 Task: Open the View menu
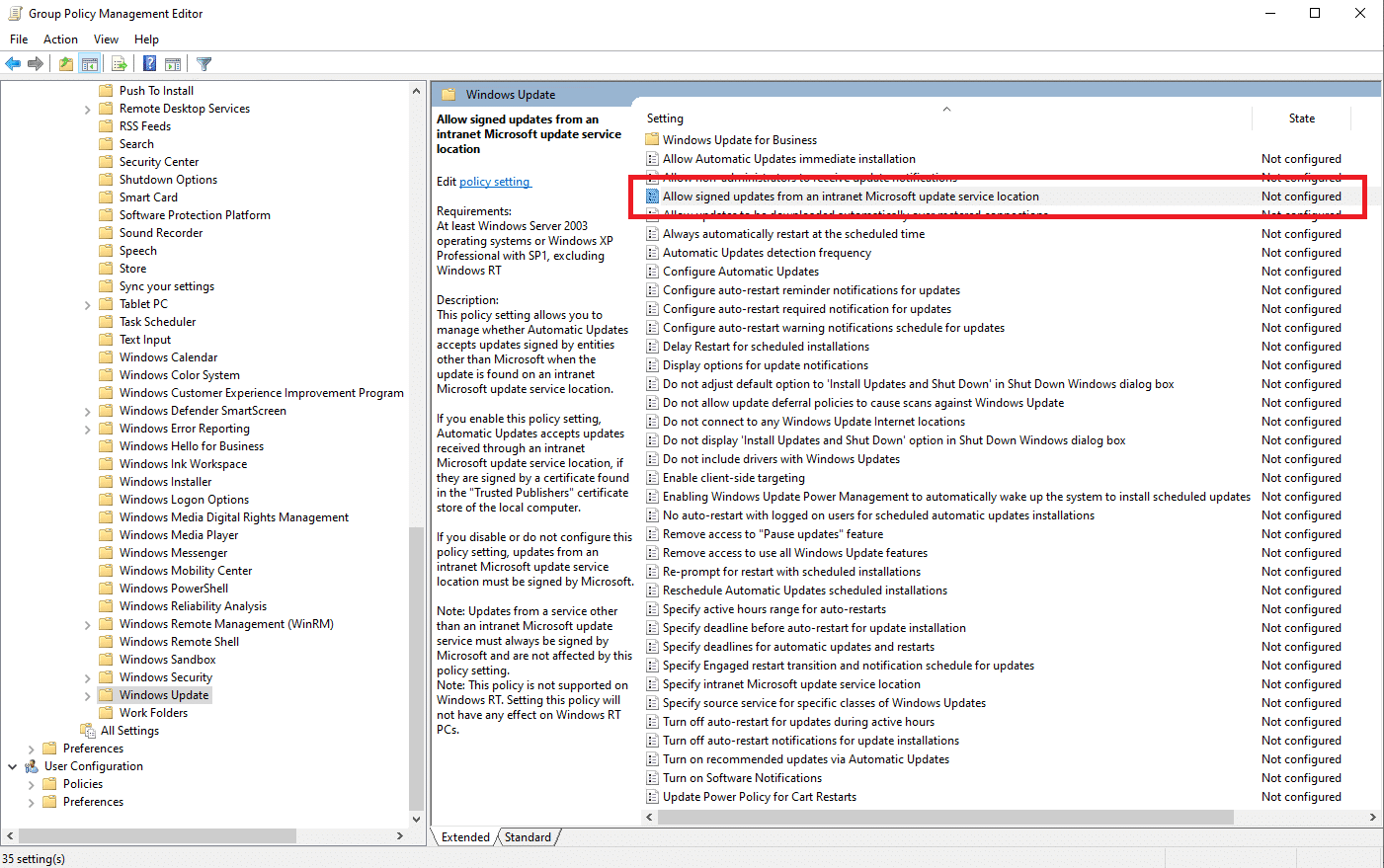click(106, 39)
